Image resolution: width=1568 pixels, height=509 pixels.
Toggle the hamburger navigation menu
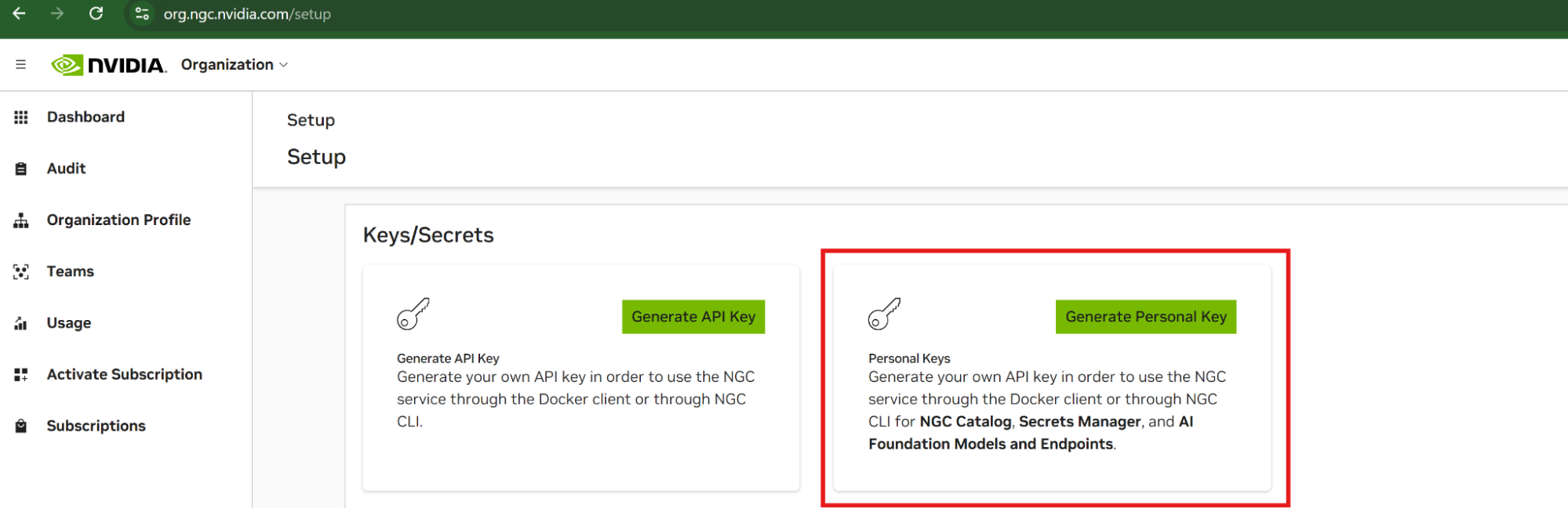[x=21, y=64]
